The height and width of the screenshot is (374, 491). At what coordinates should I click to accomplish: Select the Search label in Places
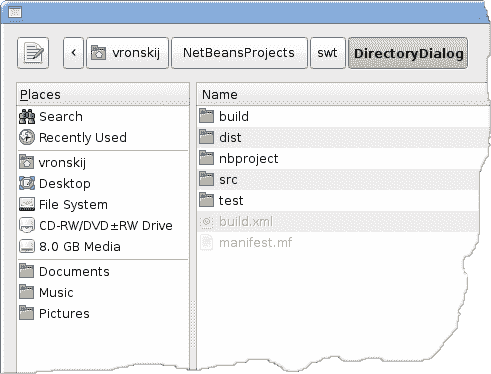coord(61,117)
